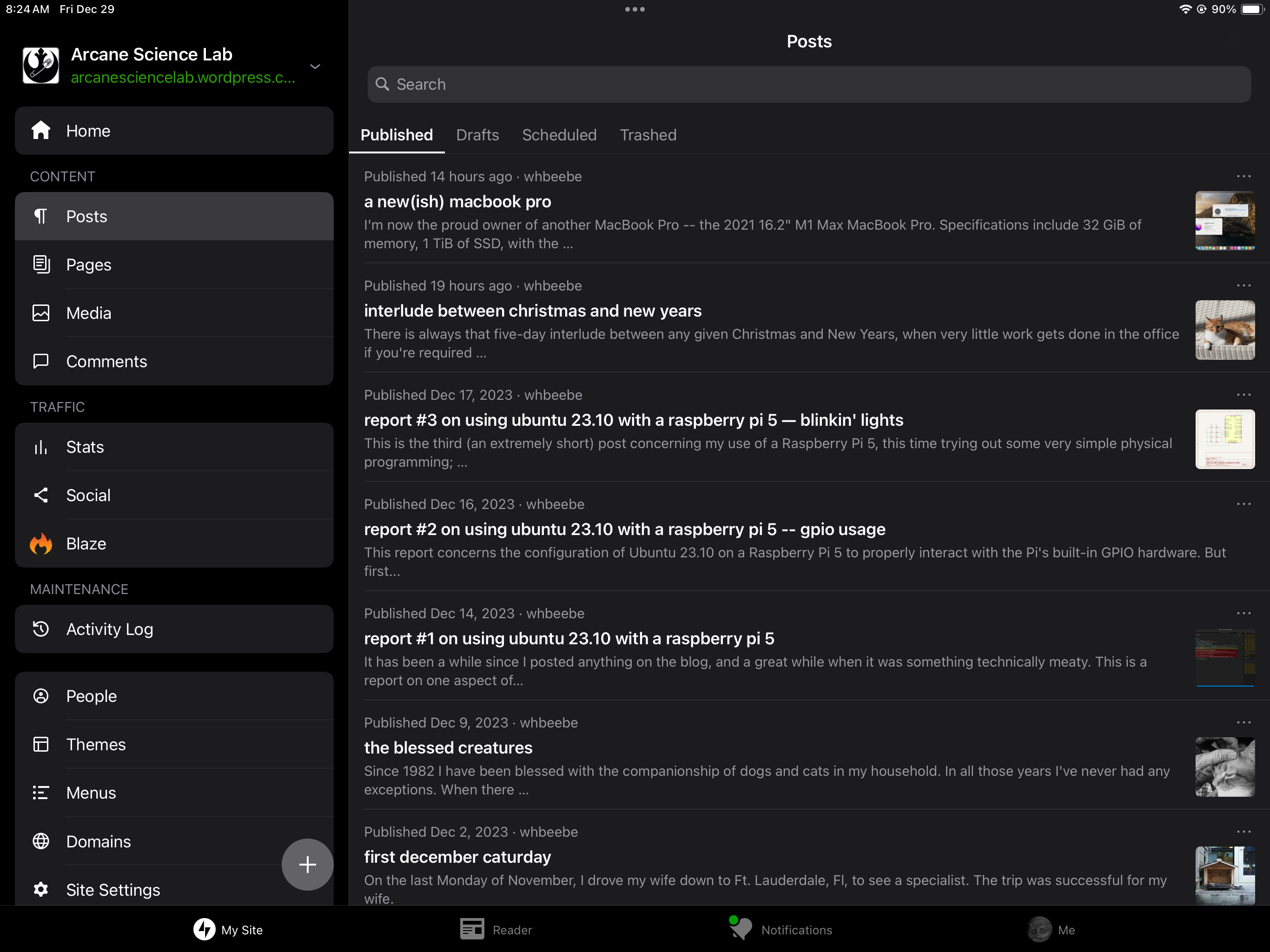The height and width of the screenshot is (952, 1270).
Task: Switch to the Drafts tab
Action: tap(477, 135)
